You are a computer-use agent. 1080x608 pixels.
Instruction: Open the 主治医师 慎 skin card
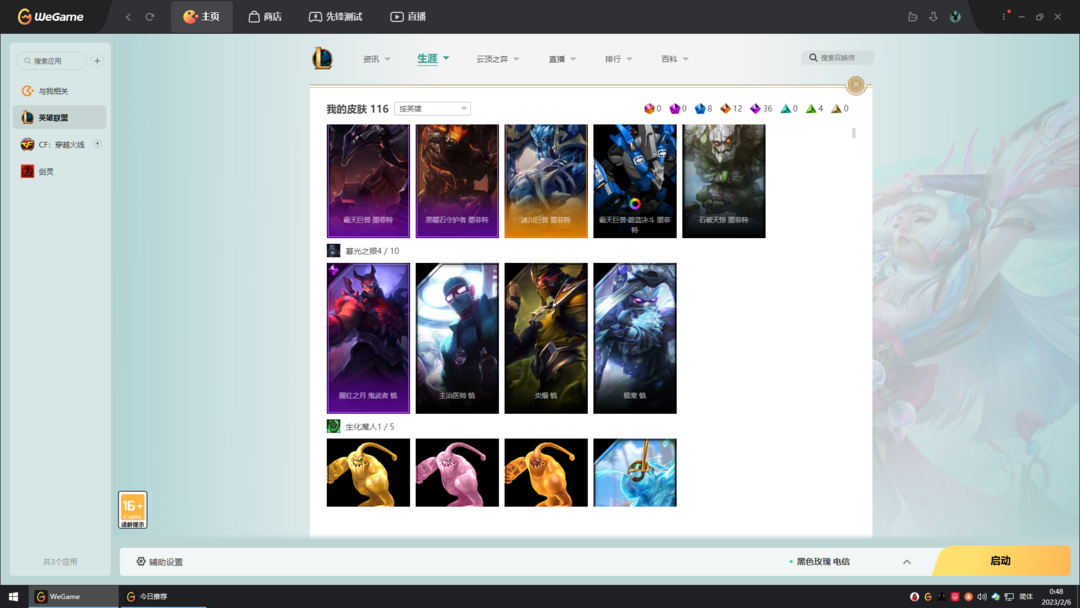pyautogui.click(x=457, y=338)
